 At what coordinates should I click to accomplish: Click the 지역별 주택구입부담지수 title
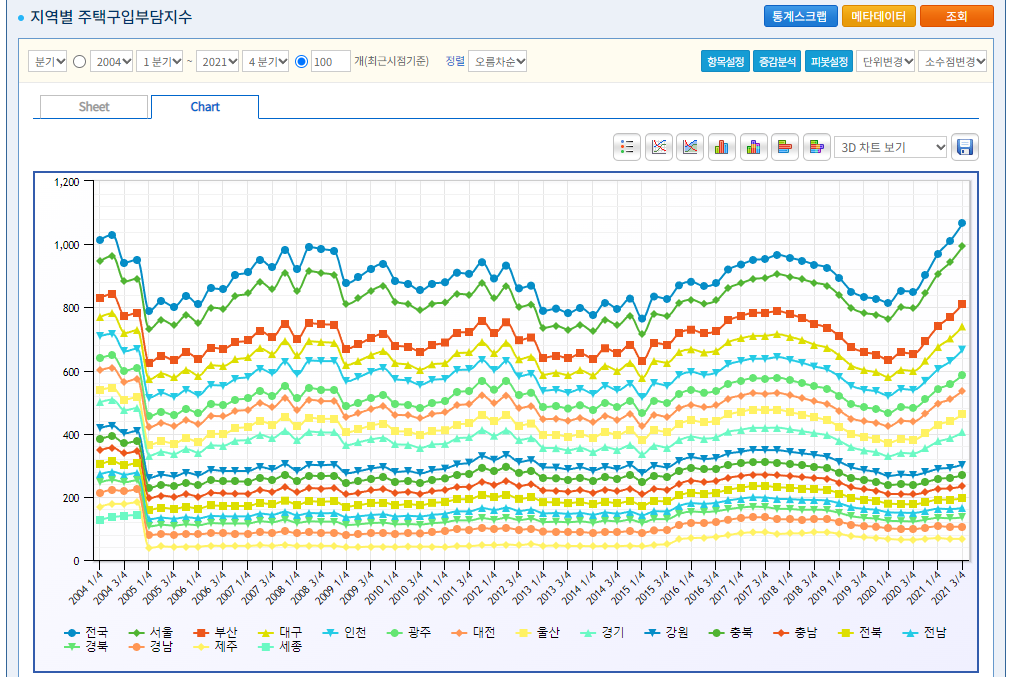click(x=111, y=17)
